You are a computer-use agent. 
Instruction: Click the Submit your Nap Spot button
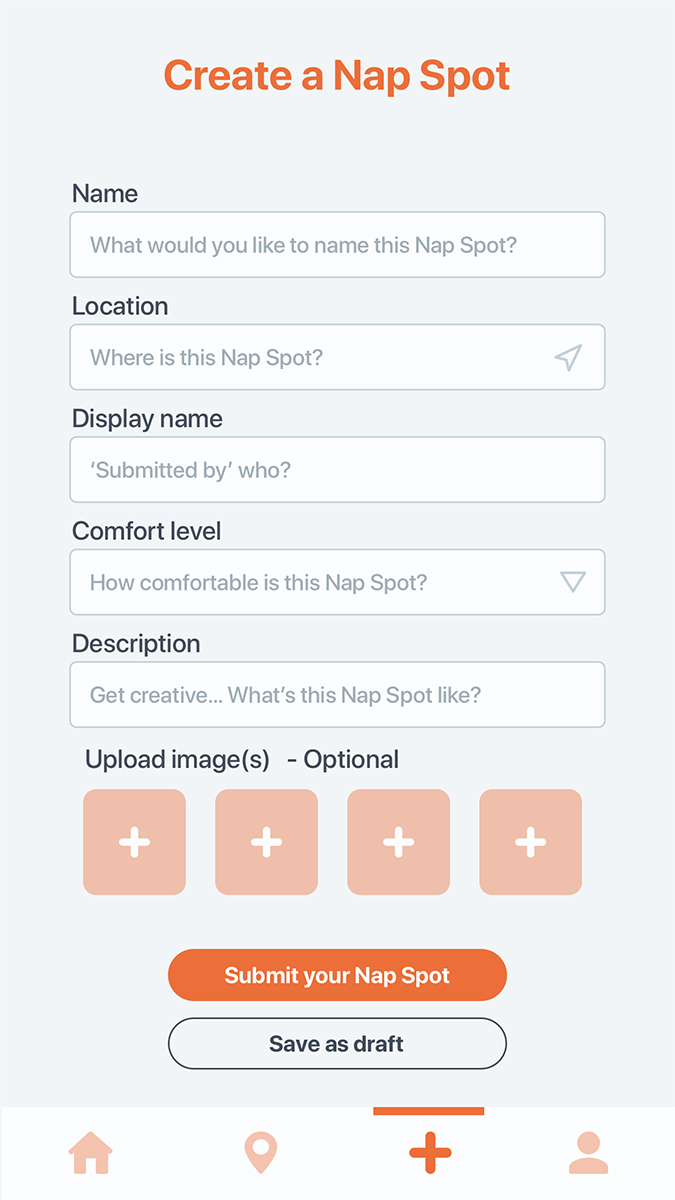point(337,975)
